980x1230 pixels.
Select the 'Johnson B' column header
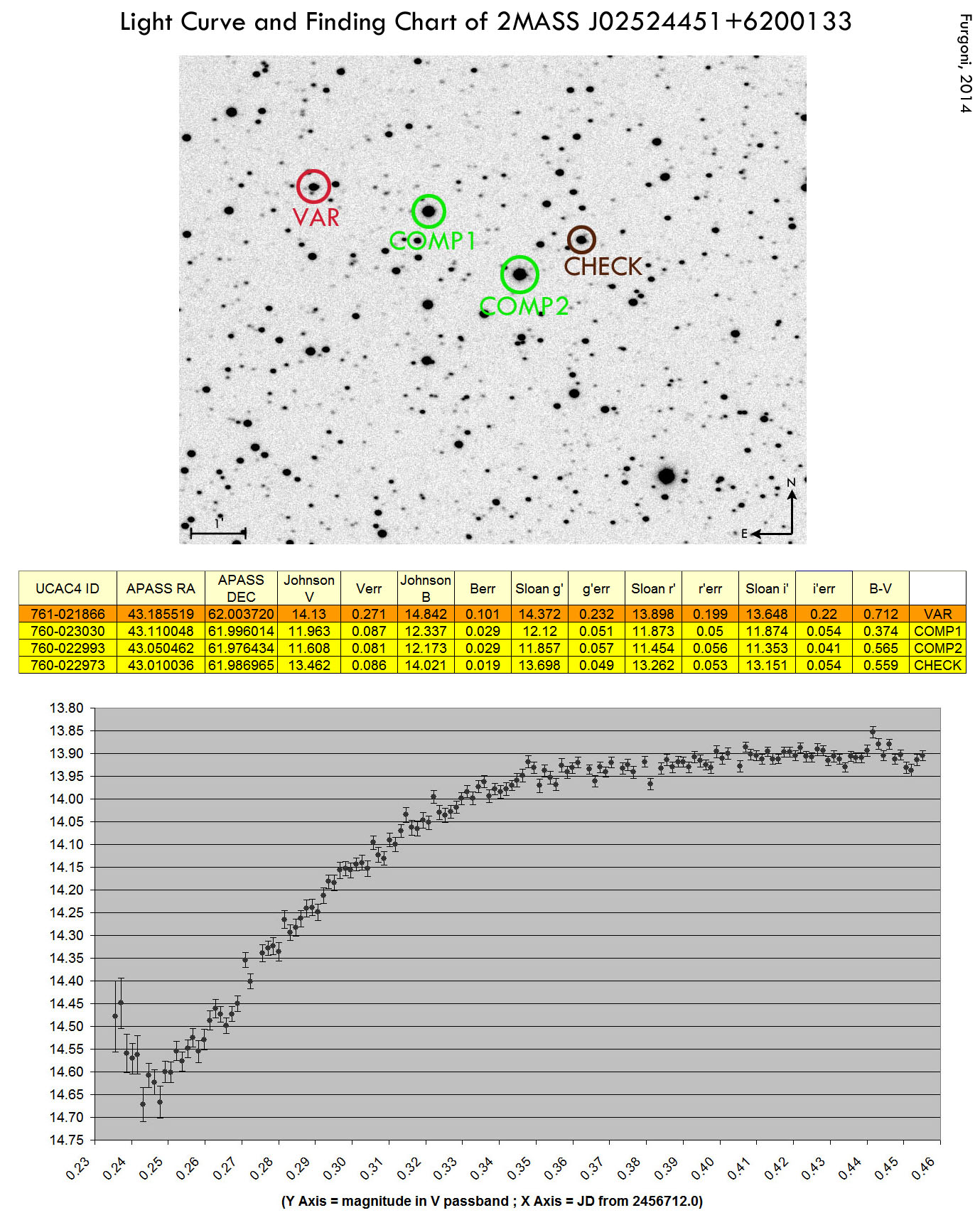pyautogui.click(x=426, y=588)
